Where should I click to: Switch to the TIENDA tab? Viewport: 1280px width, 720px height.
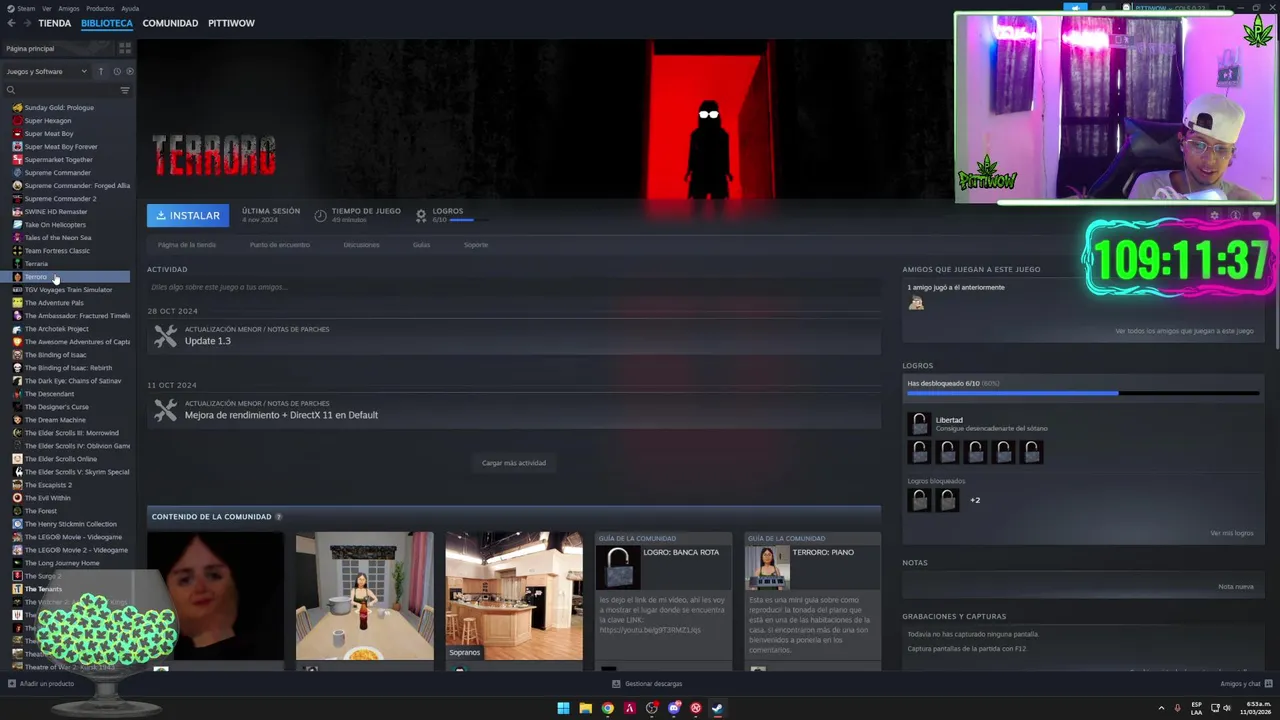click(55, 23)
